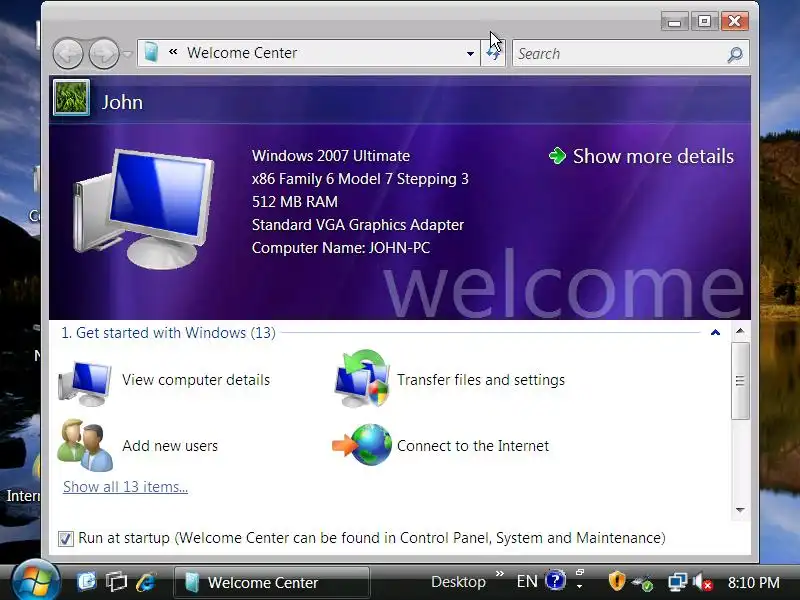The height and width of the screenshot is (600, 800).
Task: Open the language bar options small arrow
Action: (x=580, y=586)
